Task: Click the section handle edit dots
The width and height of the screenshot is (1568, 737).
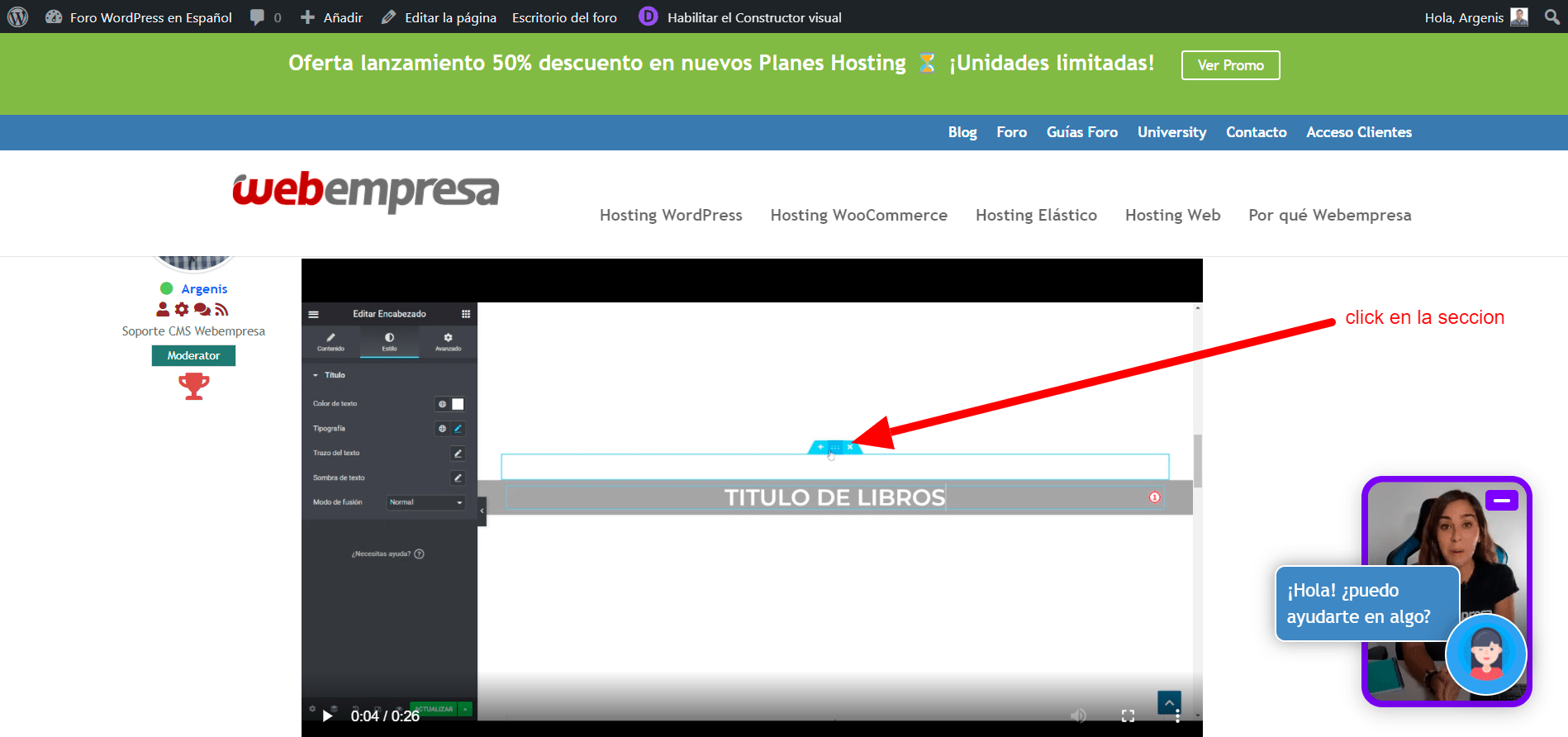Action: (835, 447)
